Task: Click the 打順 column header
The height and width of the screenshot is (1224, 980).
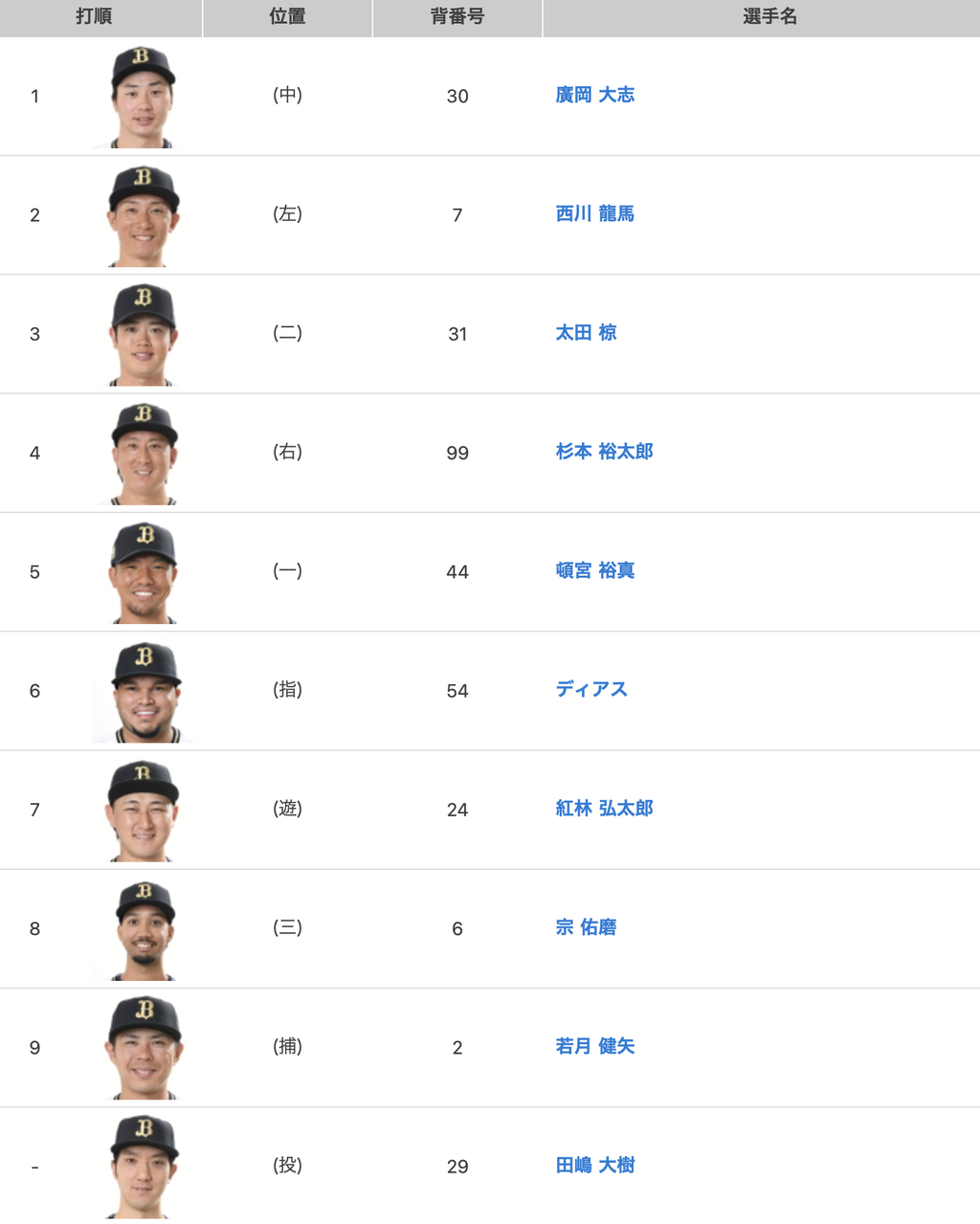Action: [94, 16]
